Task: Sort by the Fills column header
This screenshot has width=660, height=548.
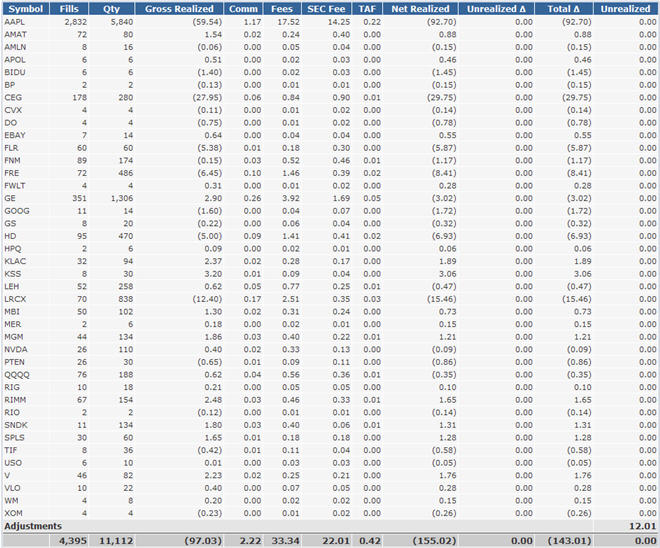Action: [x=69, y=9]
